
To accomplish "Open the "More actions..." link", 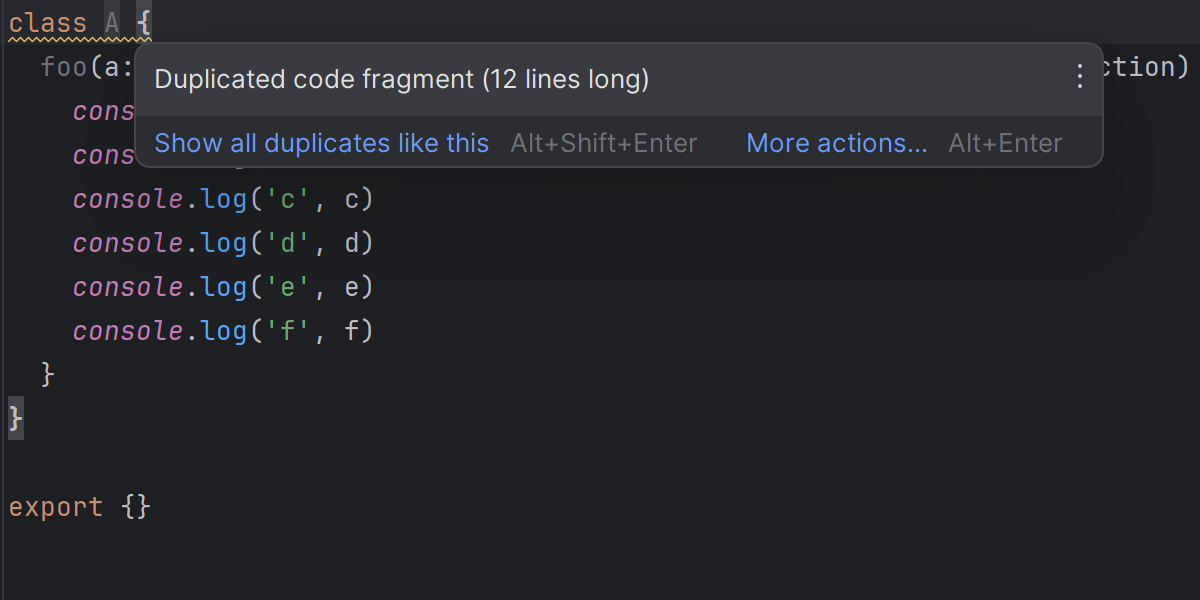I will 836,143.
